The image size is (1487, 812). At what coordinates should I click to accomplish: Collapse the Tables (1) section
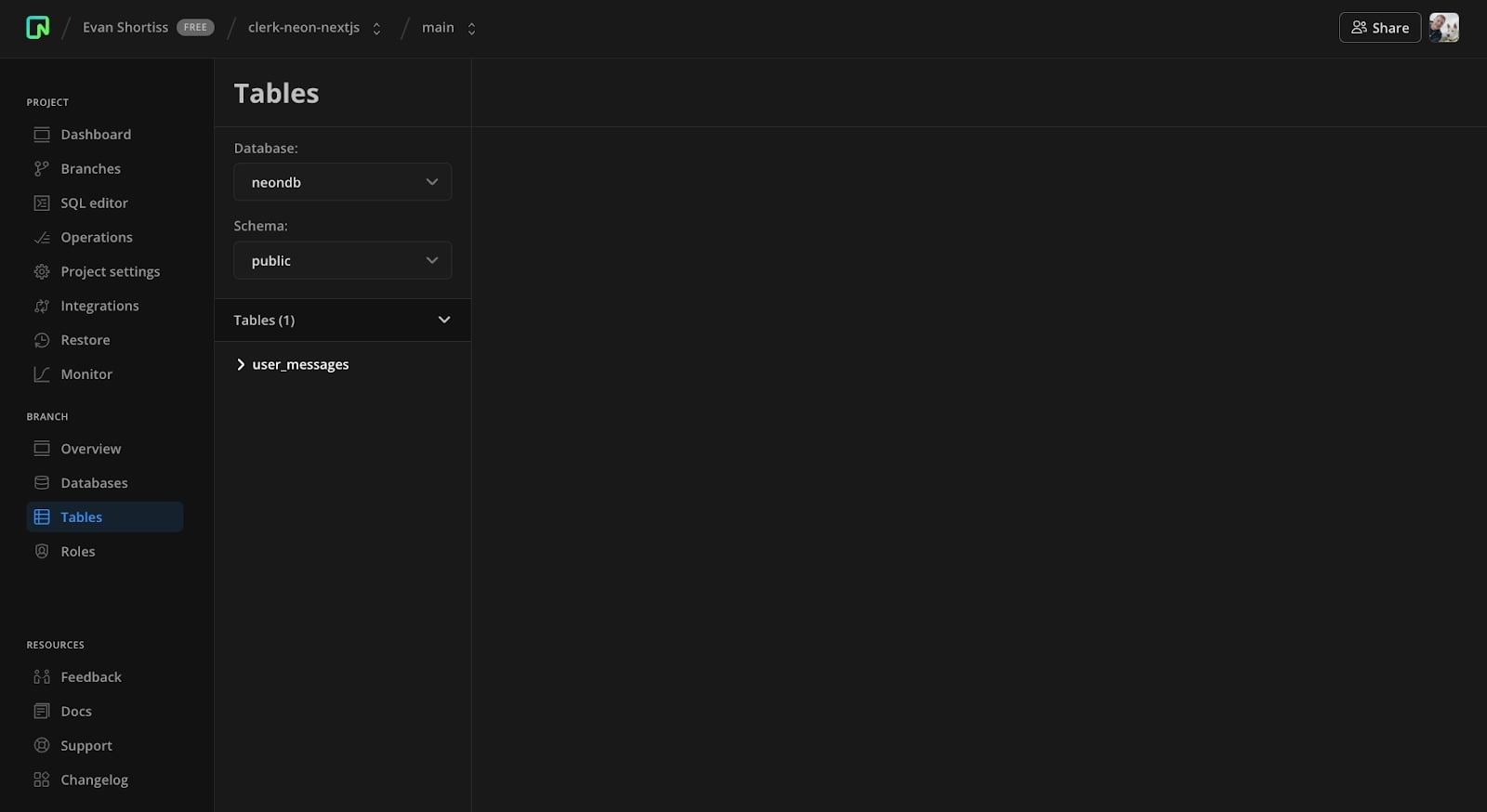tap(443, 321)
